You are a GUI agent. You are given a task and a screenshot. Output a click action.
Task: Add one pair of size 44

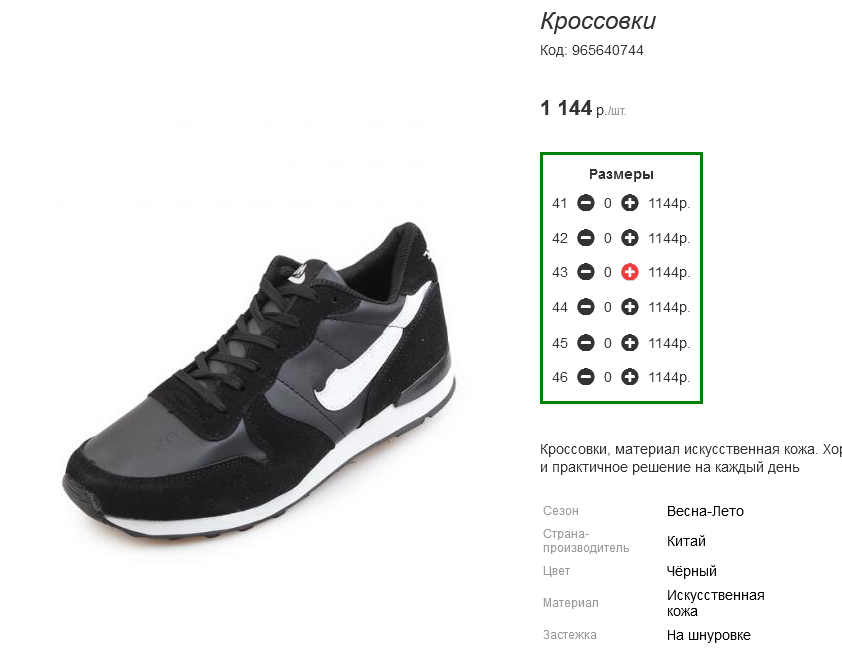629,307
